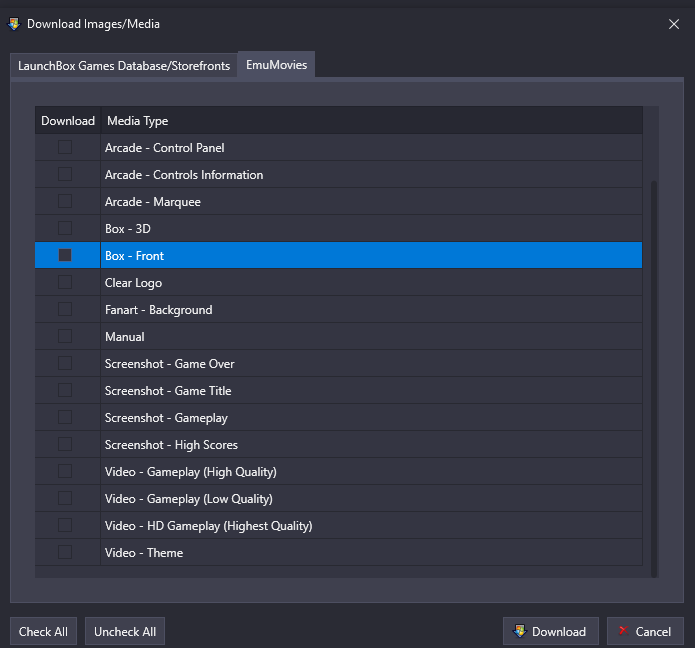This screenshot has height=648, width=695.
Task: Check the Manual media type checkbox
Action: (x=65, y=336)
